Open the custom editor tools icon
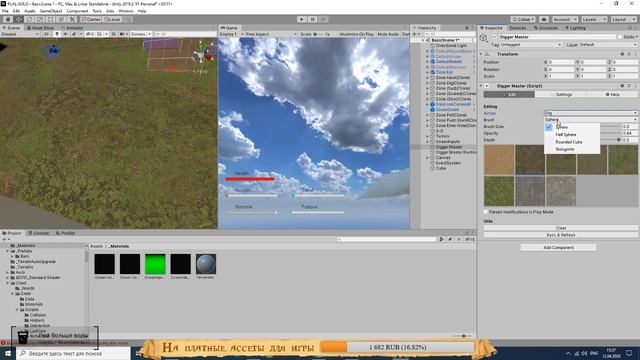 [72, 19]
